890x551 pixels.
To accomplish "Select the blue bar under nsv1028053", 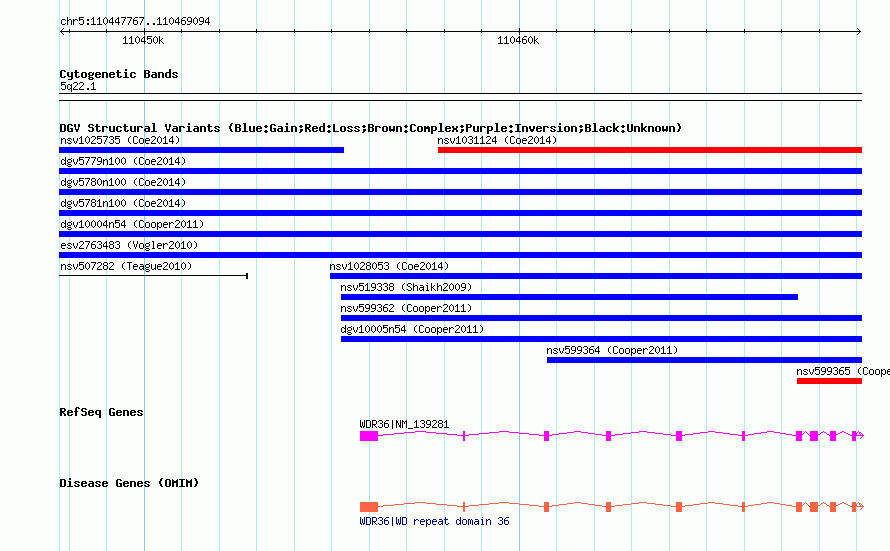I will coord(596,276).
